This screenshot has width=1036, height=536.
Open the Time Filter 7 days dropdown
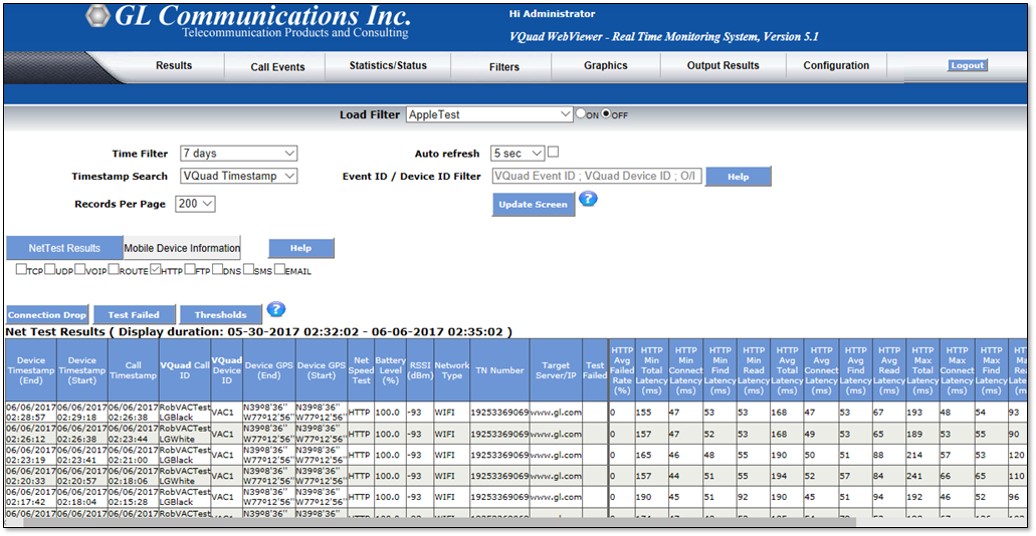239,153
